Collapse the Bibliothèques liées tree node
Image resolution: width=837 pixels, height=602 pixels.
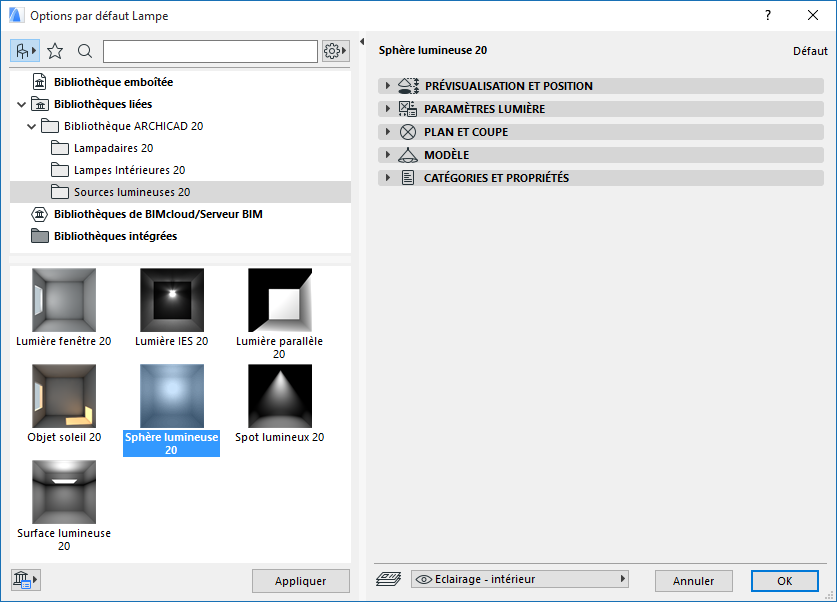[22, 102]
